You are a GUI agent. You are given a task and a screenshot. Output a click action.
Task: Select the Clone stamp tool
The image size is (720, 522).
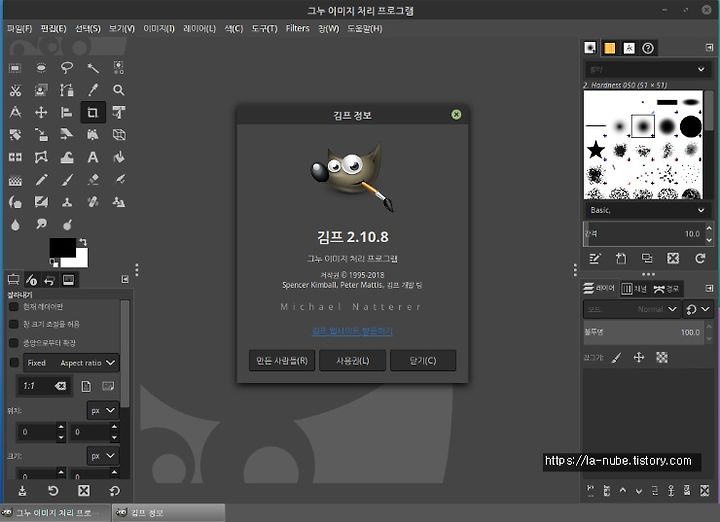coord(67,202)
